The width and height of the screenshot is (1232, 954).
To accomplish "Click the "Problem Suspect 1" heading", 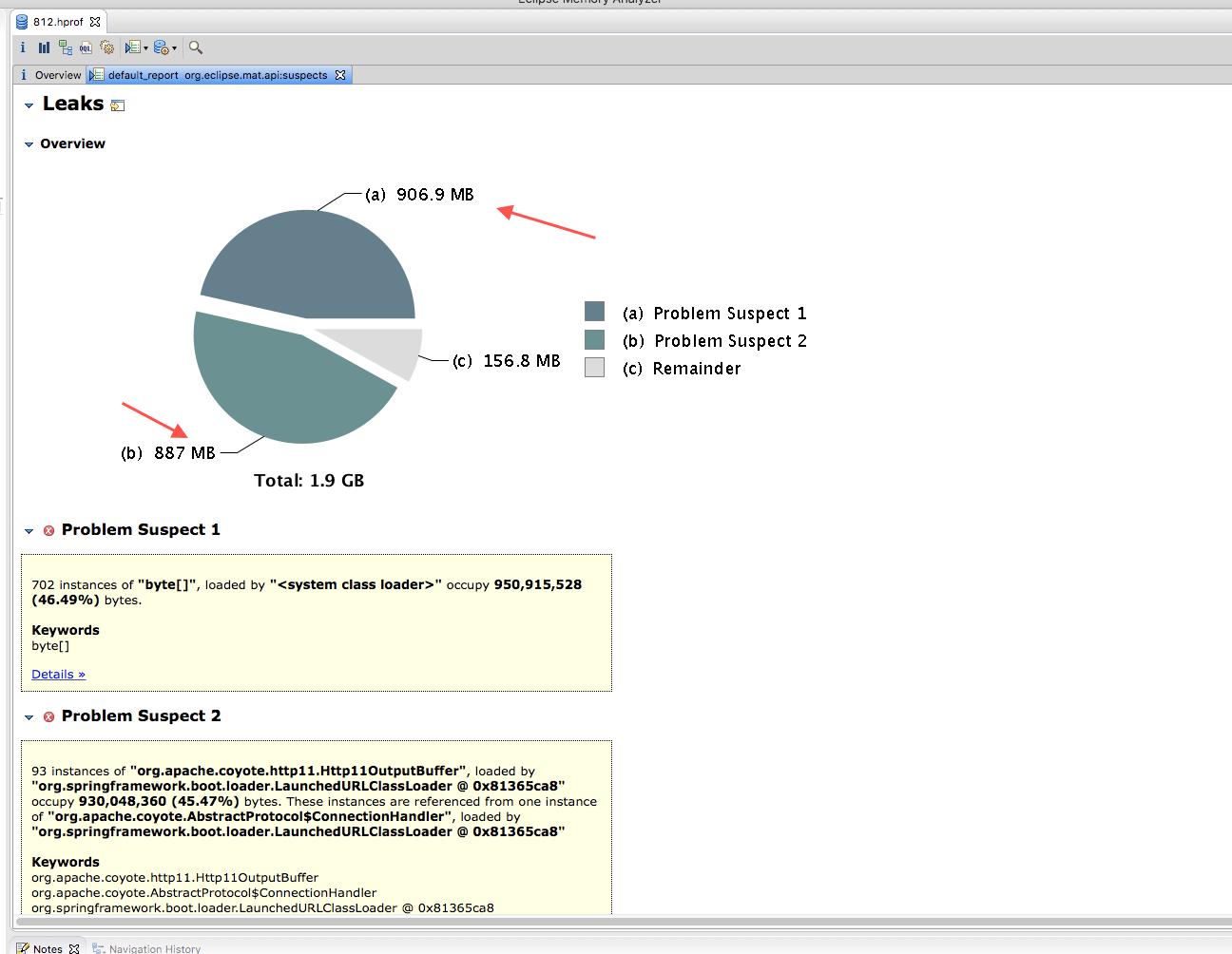I will tap(141, 530).
